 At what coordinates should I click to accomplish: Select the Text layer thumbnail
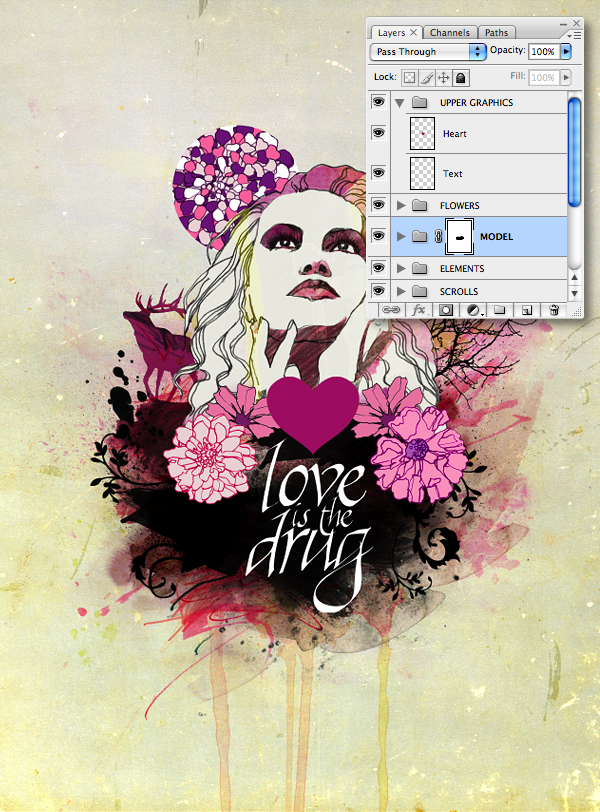(x=422, y=173)
